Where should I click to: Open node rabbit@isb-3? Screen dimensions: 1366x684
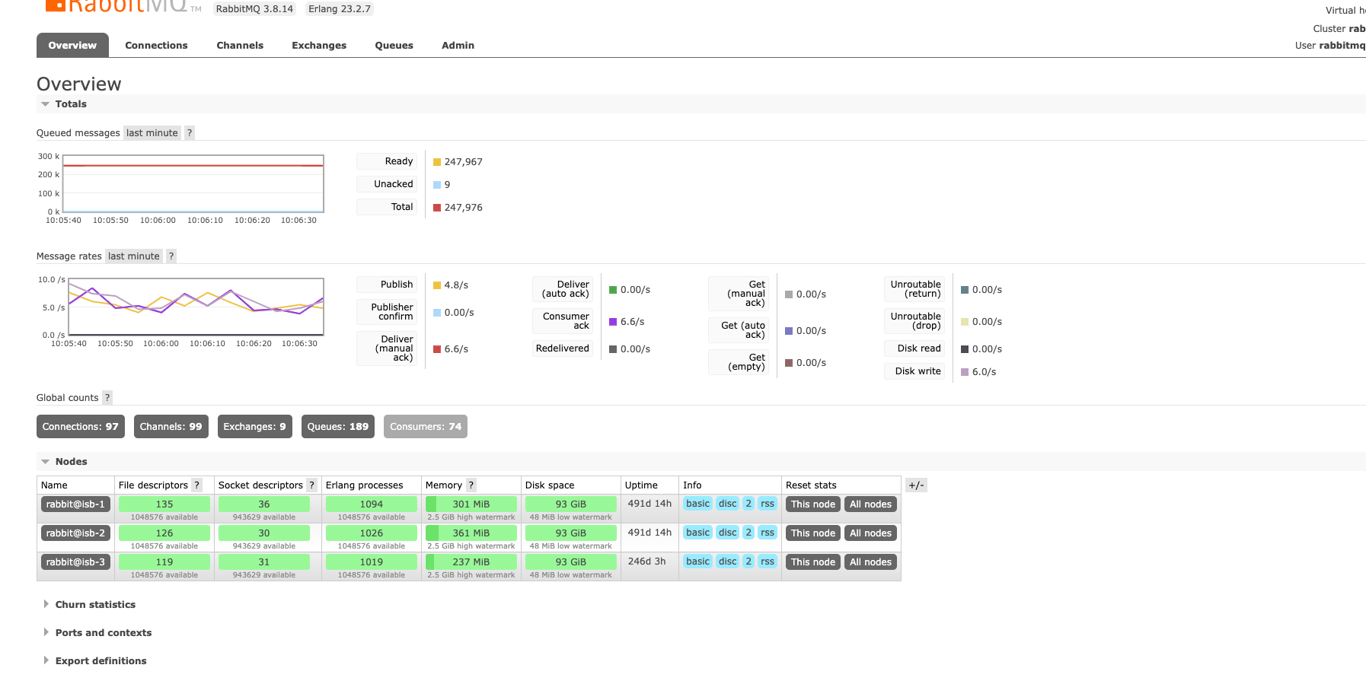coord(75,562)
